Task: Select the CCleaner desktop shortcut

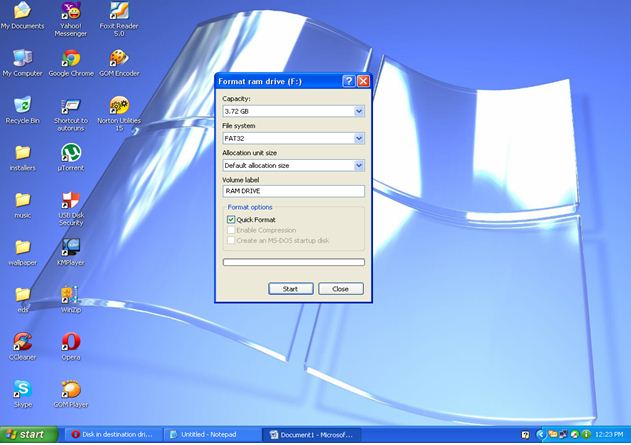Action: (22, 342)
